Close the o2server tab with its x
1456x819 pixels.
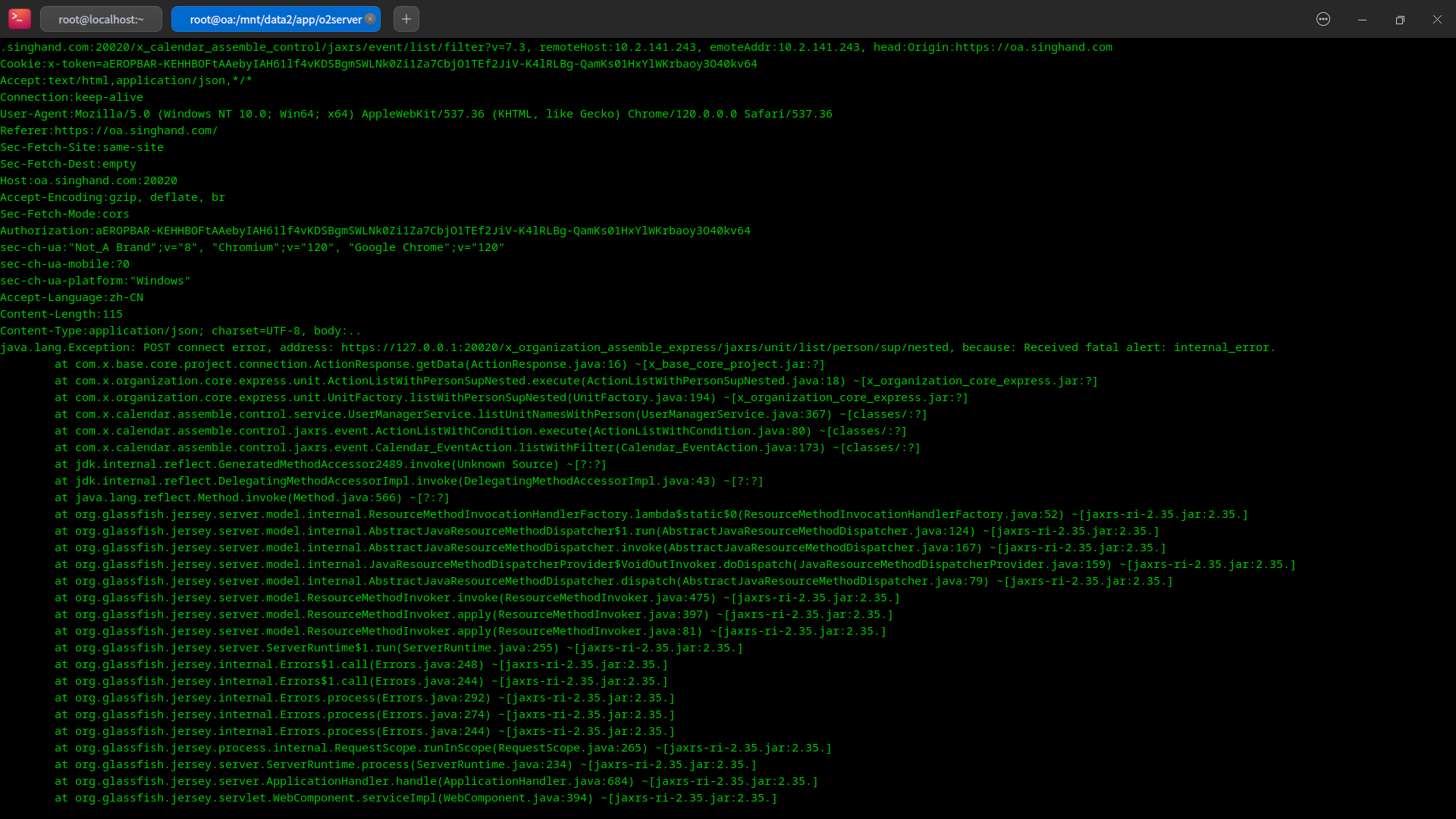[370, 19]
